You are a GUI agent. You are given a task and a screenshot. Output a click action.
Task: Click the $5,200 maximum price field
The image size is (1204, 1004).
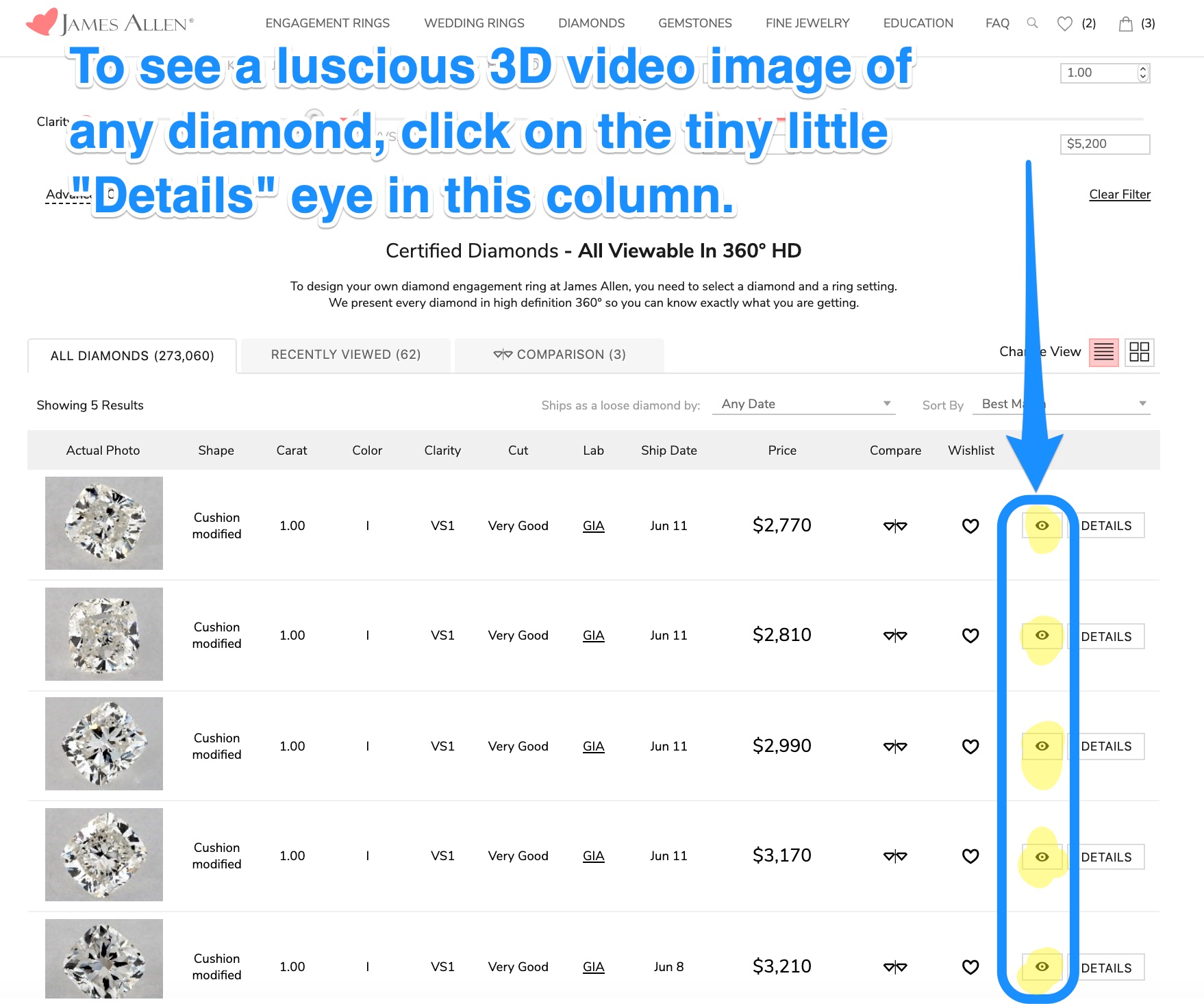[x=1104, y=144]
